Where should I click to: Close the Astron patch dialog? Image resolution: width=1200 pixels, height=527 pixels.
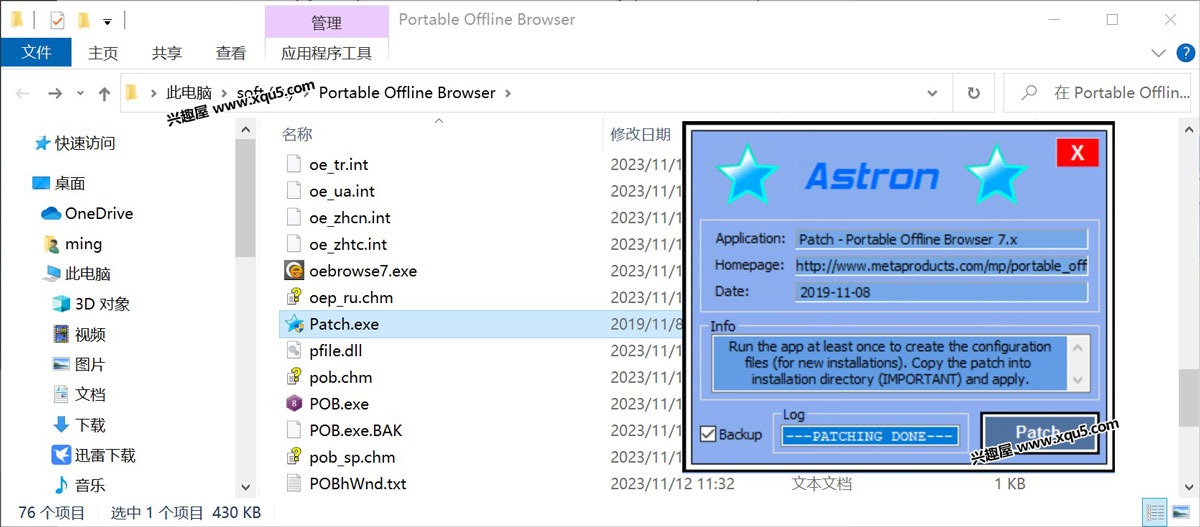(1077, 152)
